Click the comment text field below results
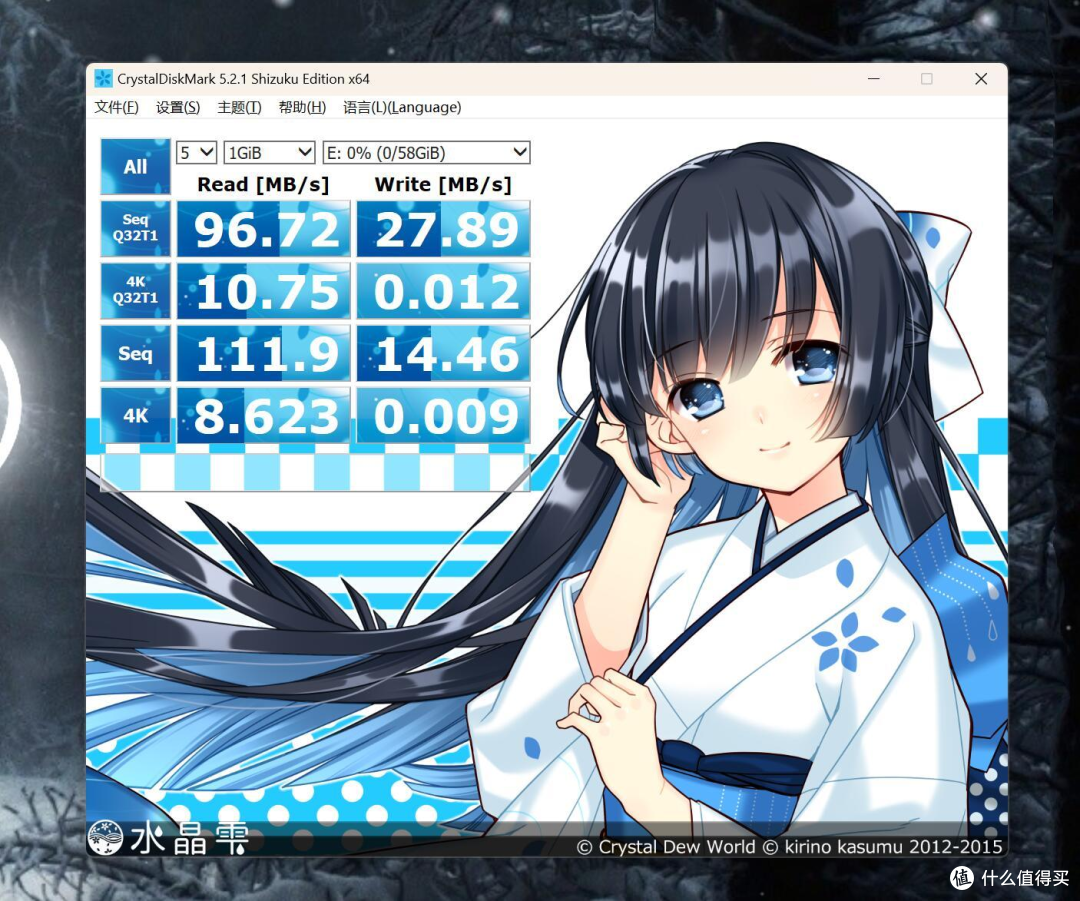 point(315,472)
